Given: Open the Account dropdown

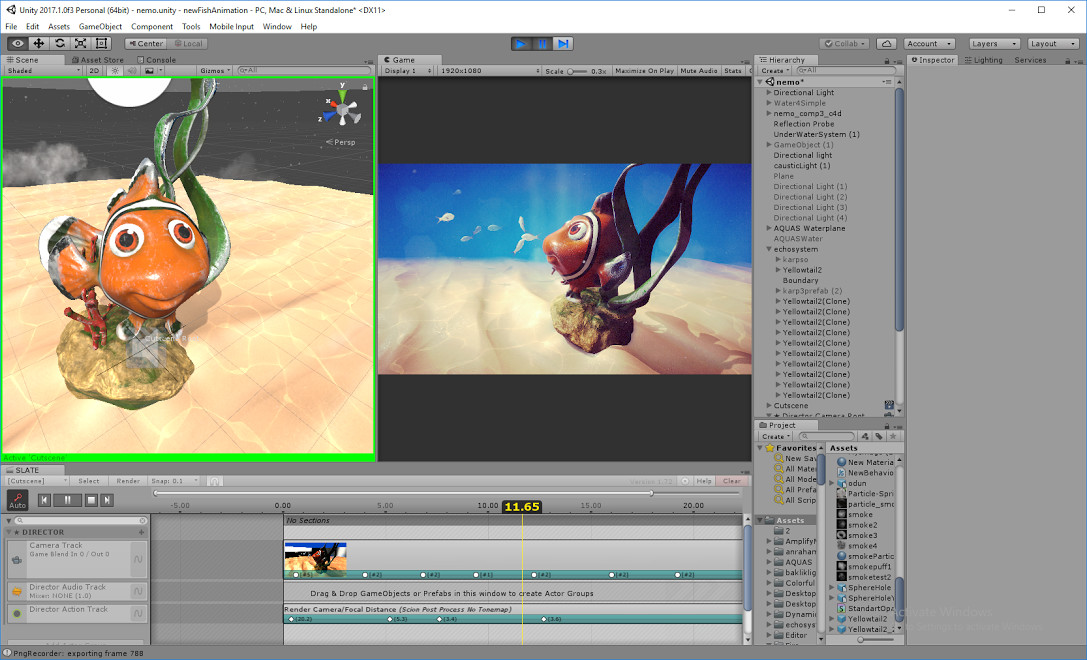Looking at the screenshot, I should click(930, 44).
